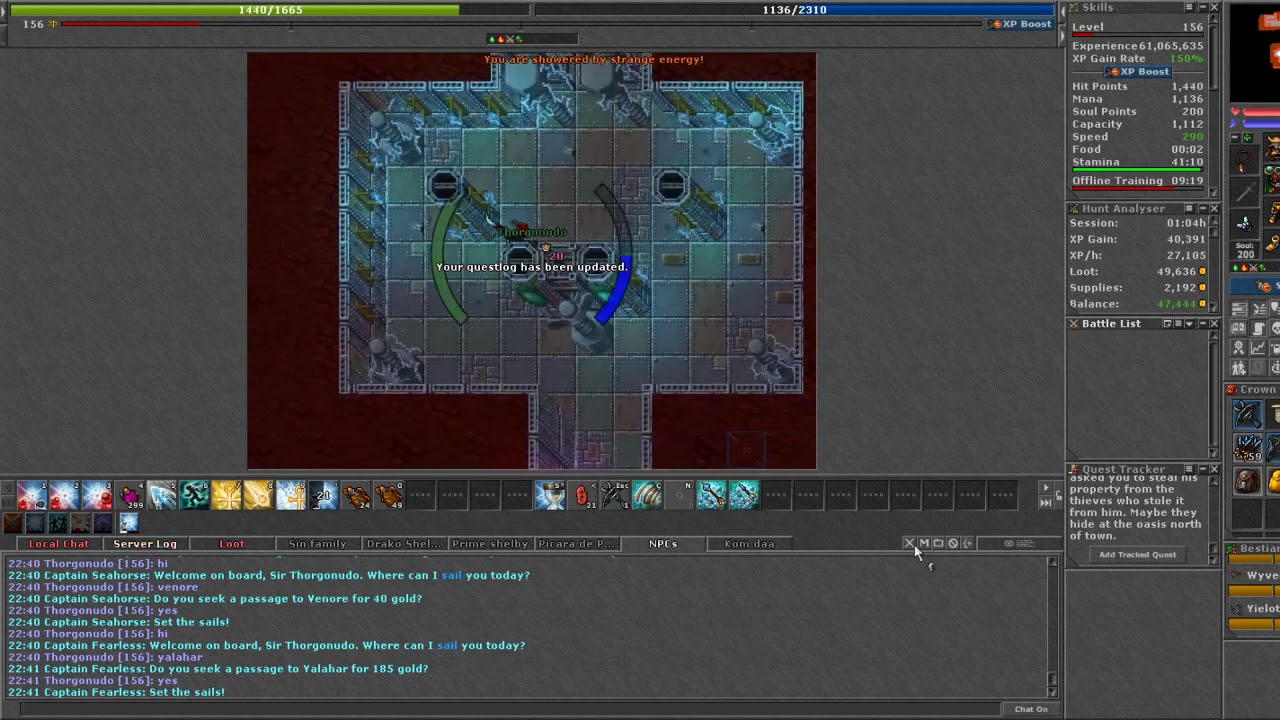
Task: Open the Drako Shel.. chat tab
Action: [403, 544]
